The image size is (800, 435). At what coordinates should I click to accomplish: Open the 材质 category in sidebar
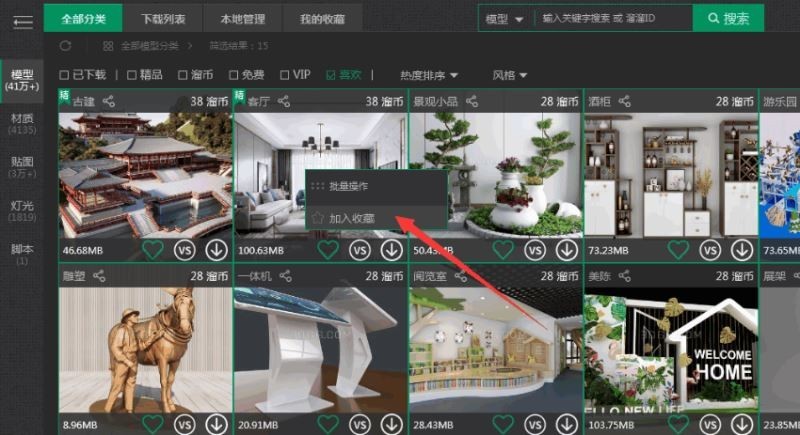[x=21, y=124]
